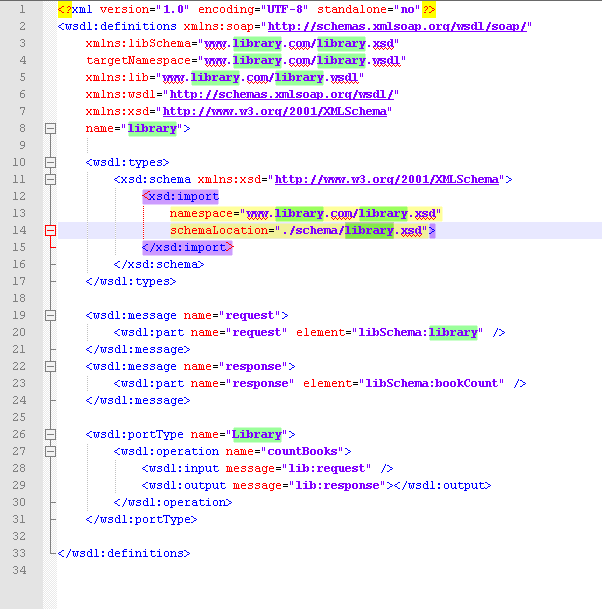Image resolution: width=602 pixels, height=609 pixels.
Task: Click the '</wsdl:types>' closing tag
Action: tap(131, 282)
